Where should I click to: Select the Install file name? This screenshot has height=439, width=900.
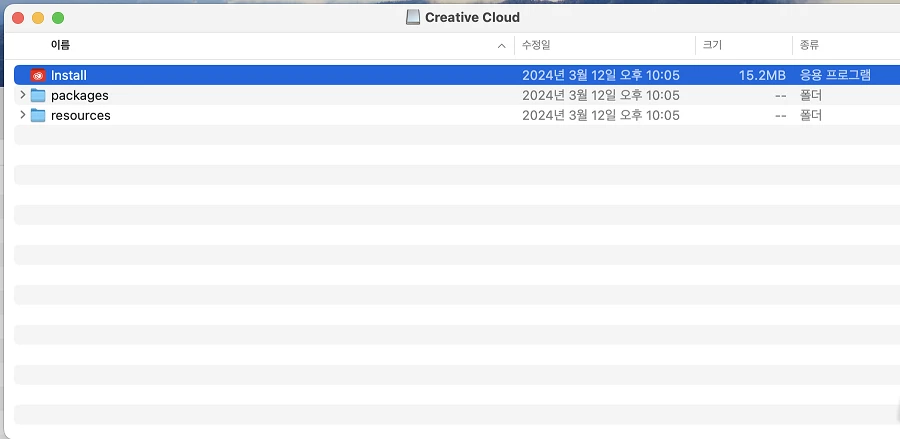point(69,75)
